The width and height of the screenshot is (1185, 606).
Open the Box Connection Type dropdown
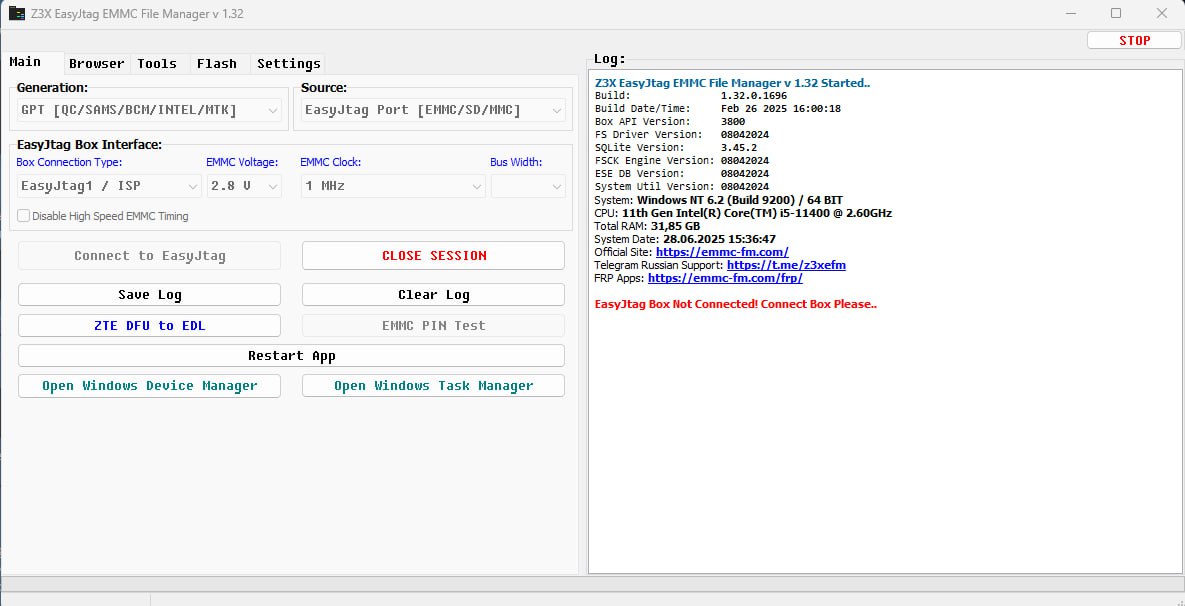109,186
